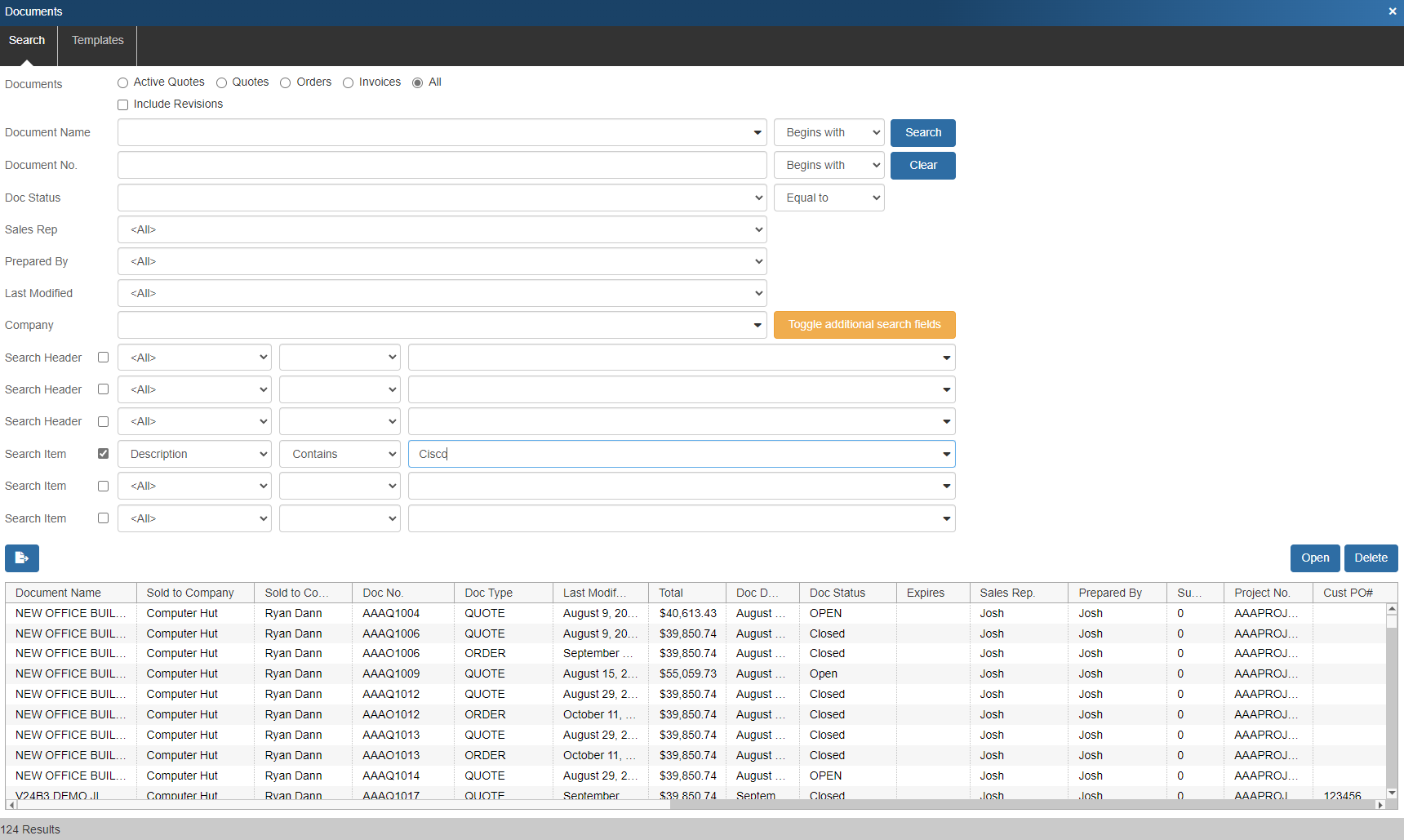Sort results by the Doc Type column header
1404x840 pixels.
click(x=488, y=593)
